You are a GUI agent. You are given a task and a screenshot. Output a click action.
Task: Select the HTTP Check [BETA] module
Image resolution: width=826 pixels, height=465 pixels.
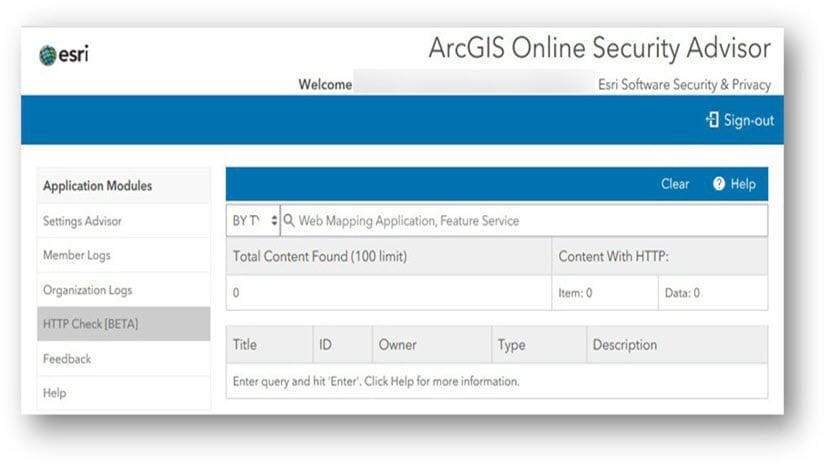123,324
